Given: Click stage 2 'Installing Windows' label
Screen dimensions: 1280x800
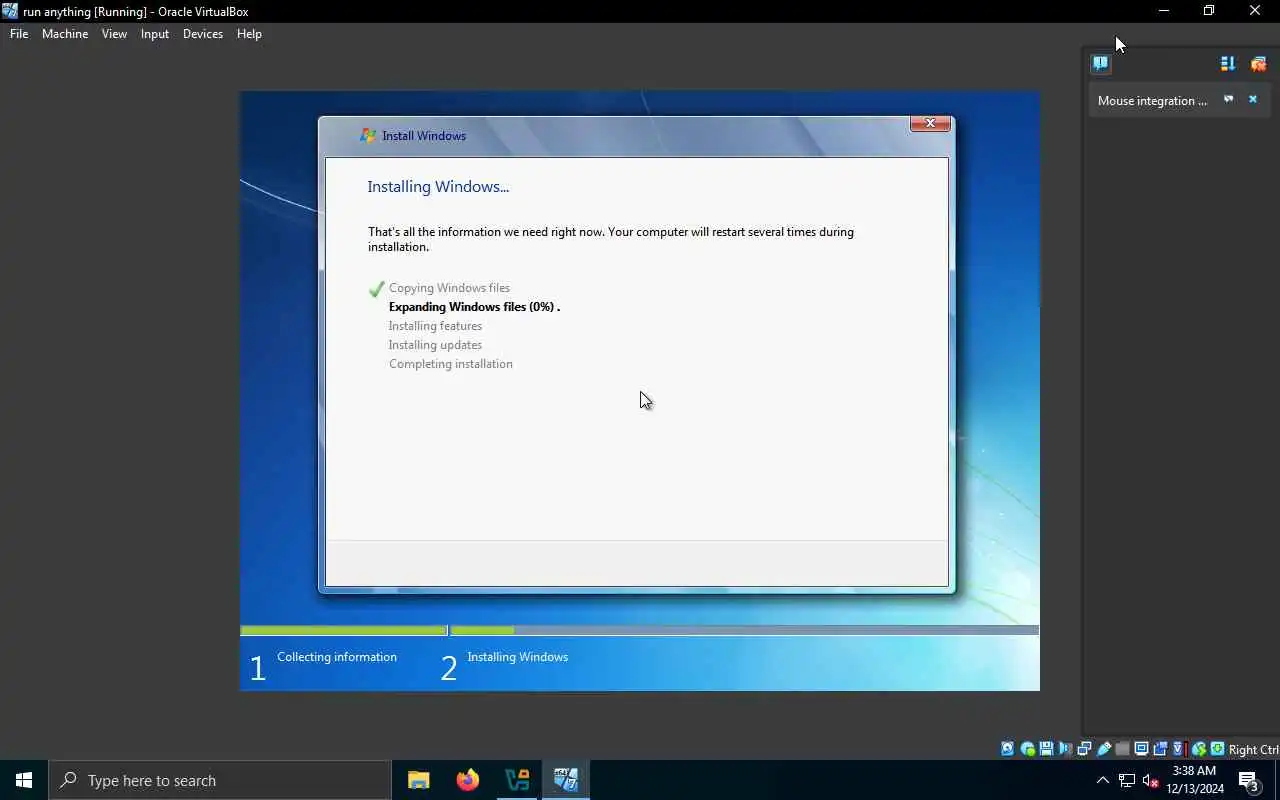Looking at the screenshot, I should coord(517,656).
